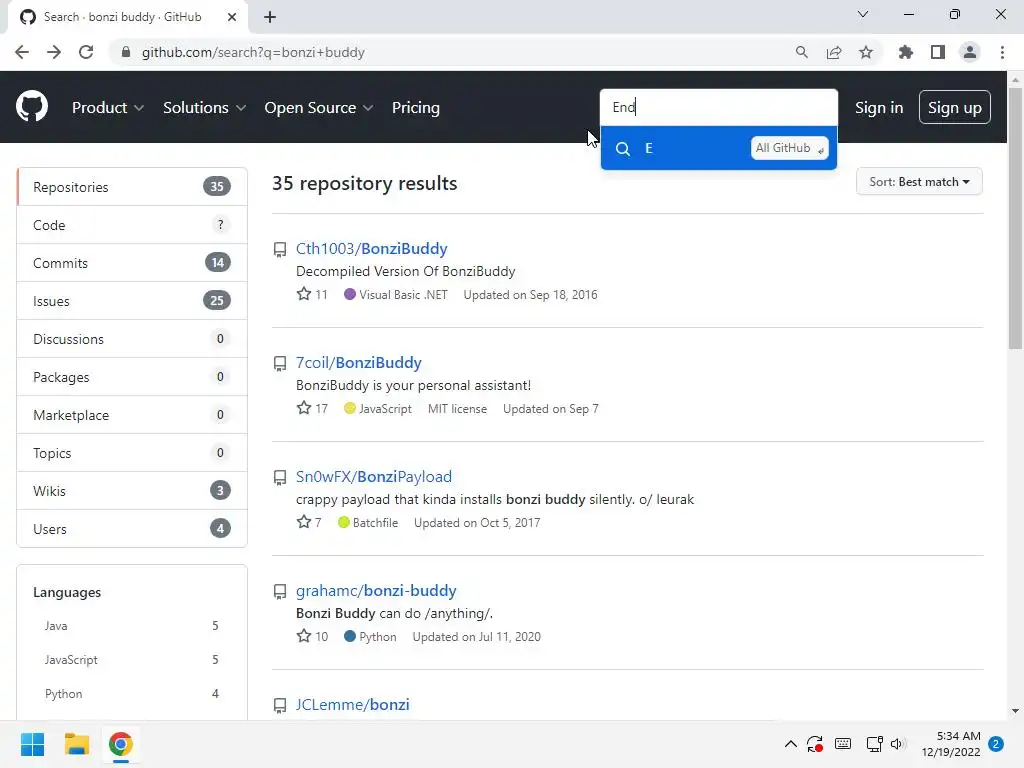Open the Sort: Best match dropdown

[x=919, y=182]
